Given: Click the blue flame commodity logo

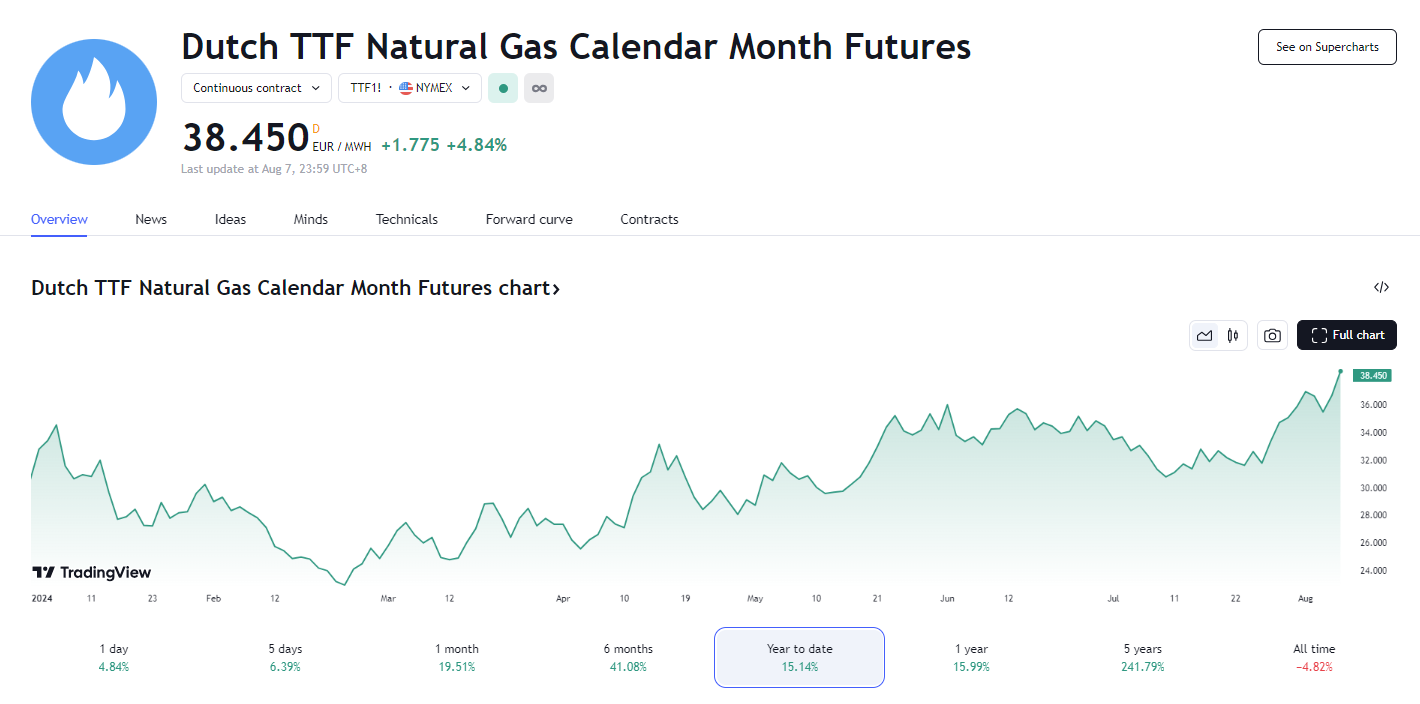Looking at the screenshot, I should pyautogui.click(x=94, y=102).
